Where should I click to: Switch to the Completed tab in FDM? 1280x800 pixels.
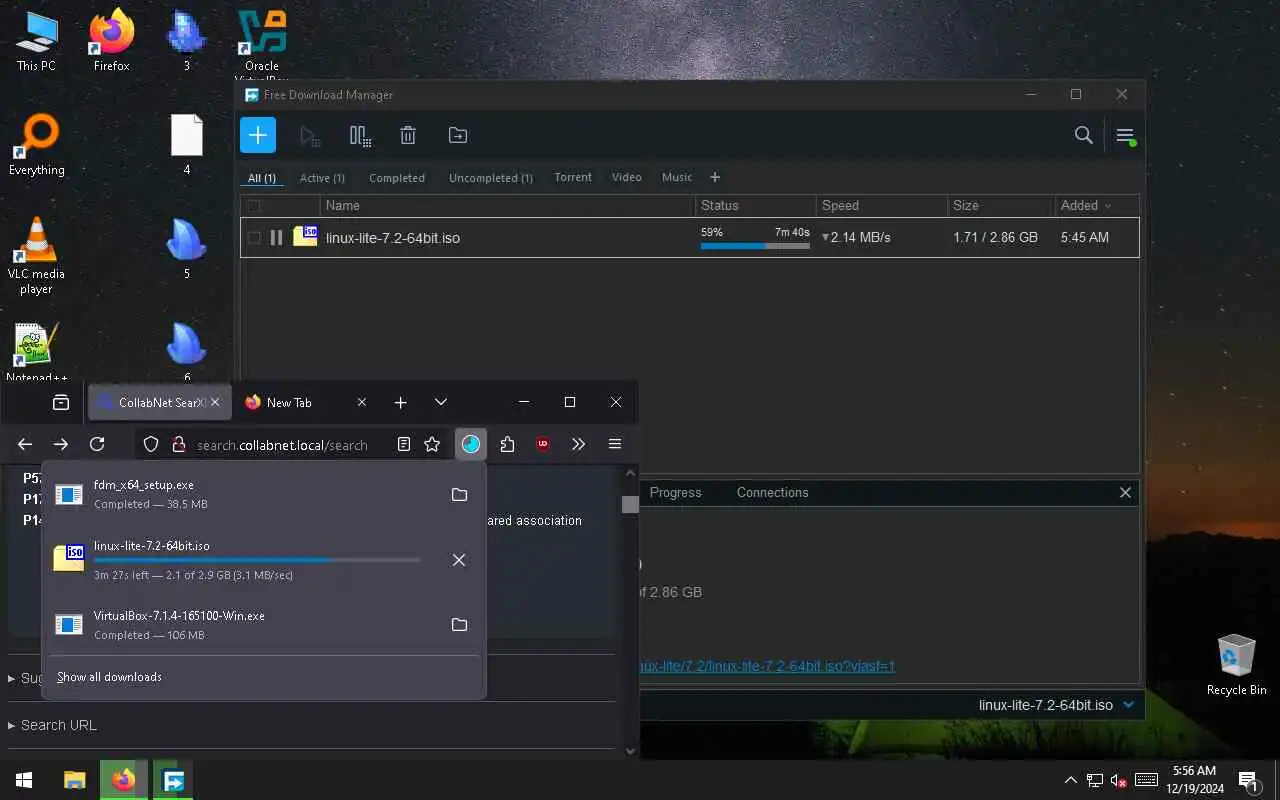397,178
